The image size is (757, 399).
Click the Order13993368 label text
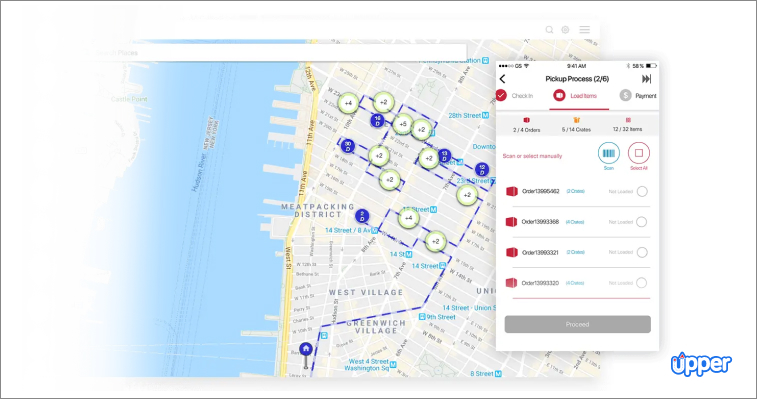(540, 222)
